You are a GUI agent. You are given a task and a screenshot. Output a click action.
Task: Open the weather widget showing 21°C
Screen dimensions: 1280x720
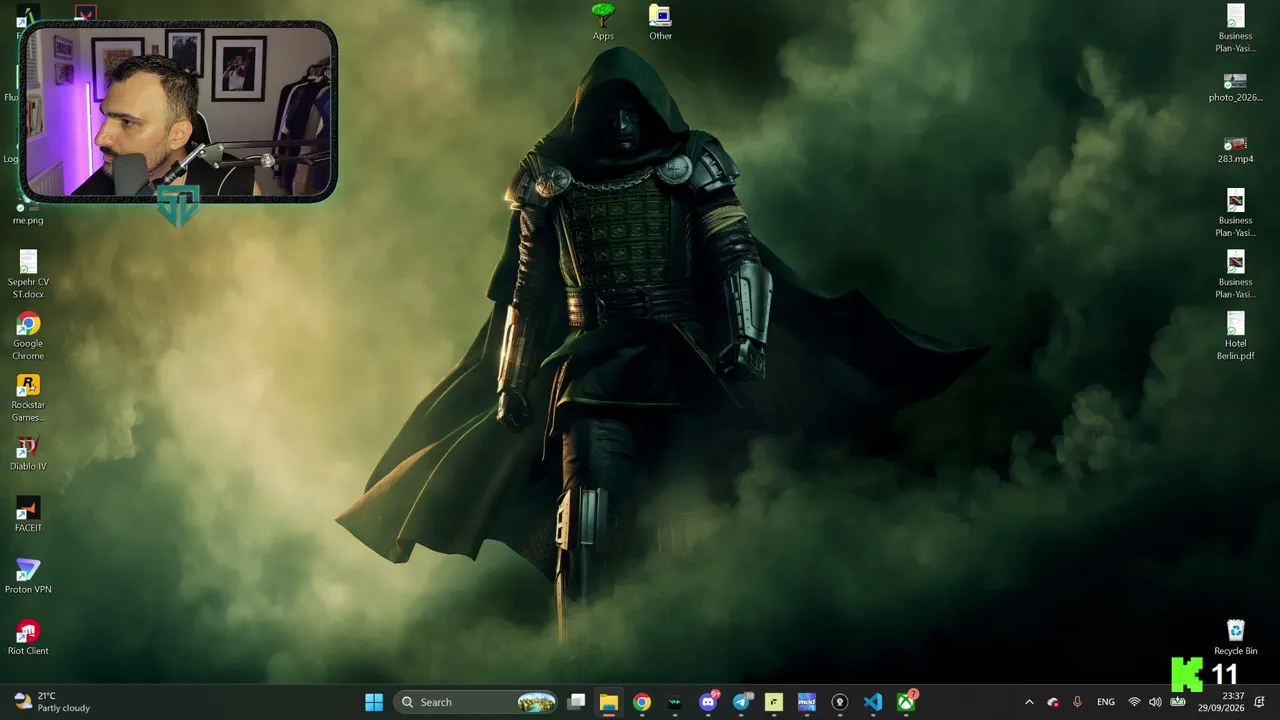(52, 702)
